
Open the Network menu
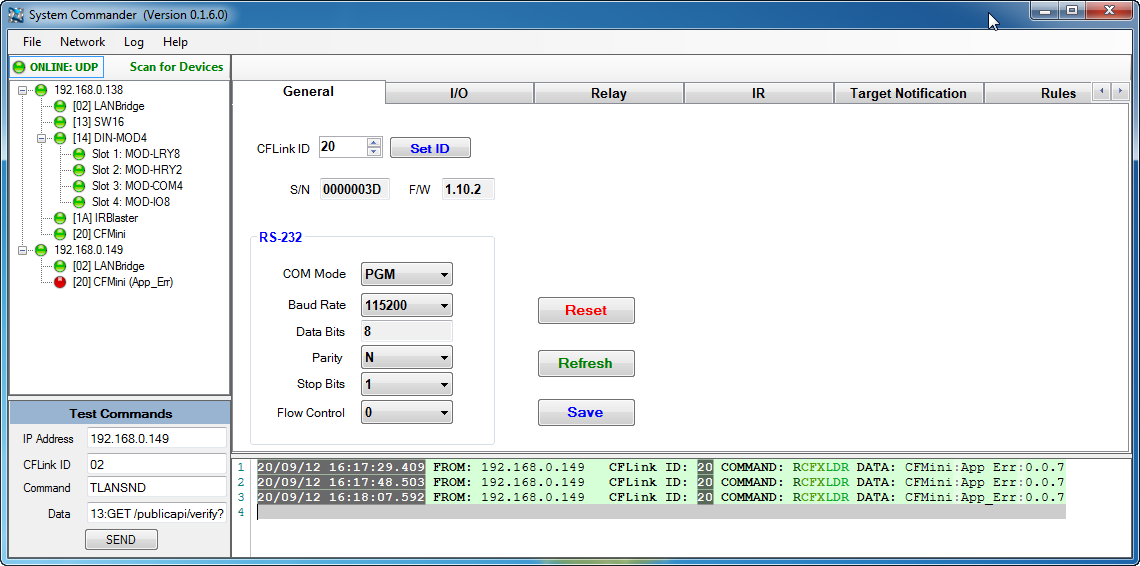pos(82,42)
